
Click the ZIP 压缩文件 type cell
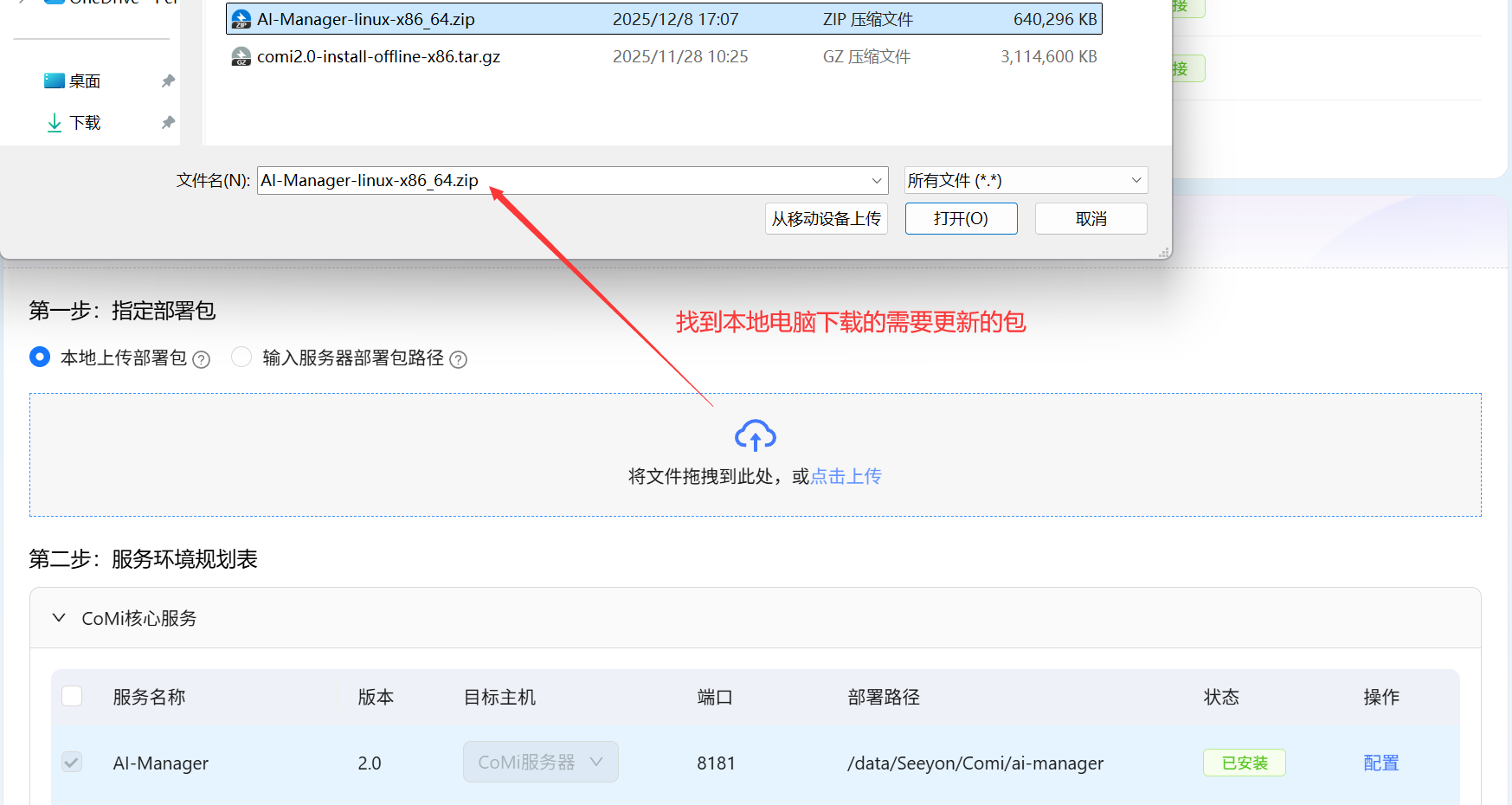coord(868,19)
